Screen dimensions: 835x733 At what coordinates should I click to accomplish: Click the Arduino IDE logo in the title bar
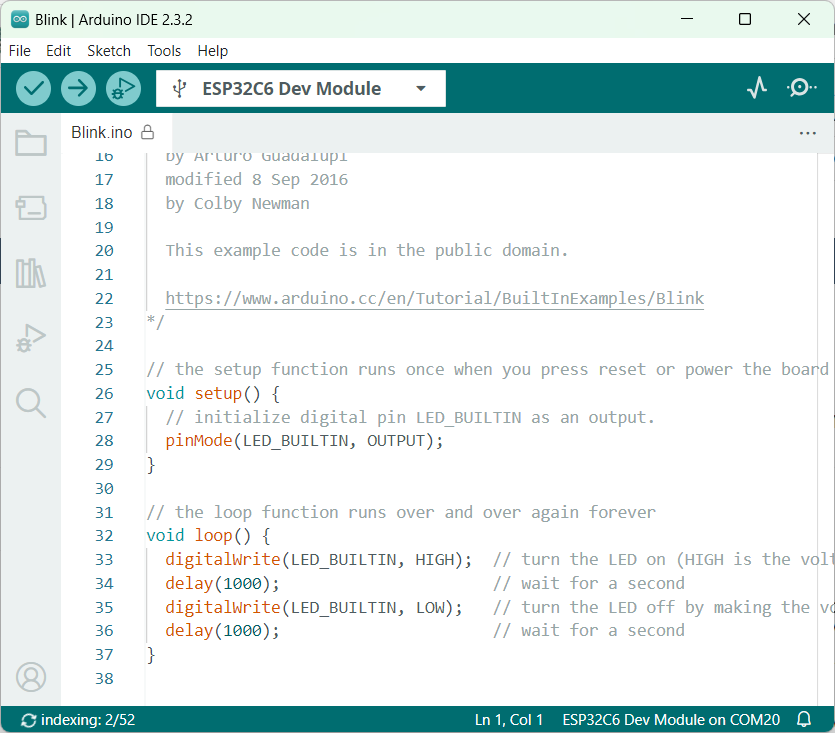click(20, 19)
